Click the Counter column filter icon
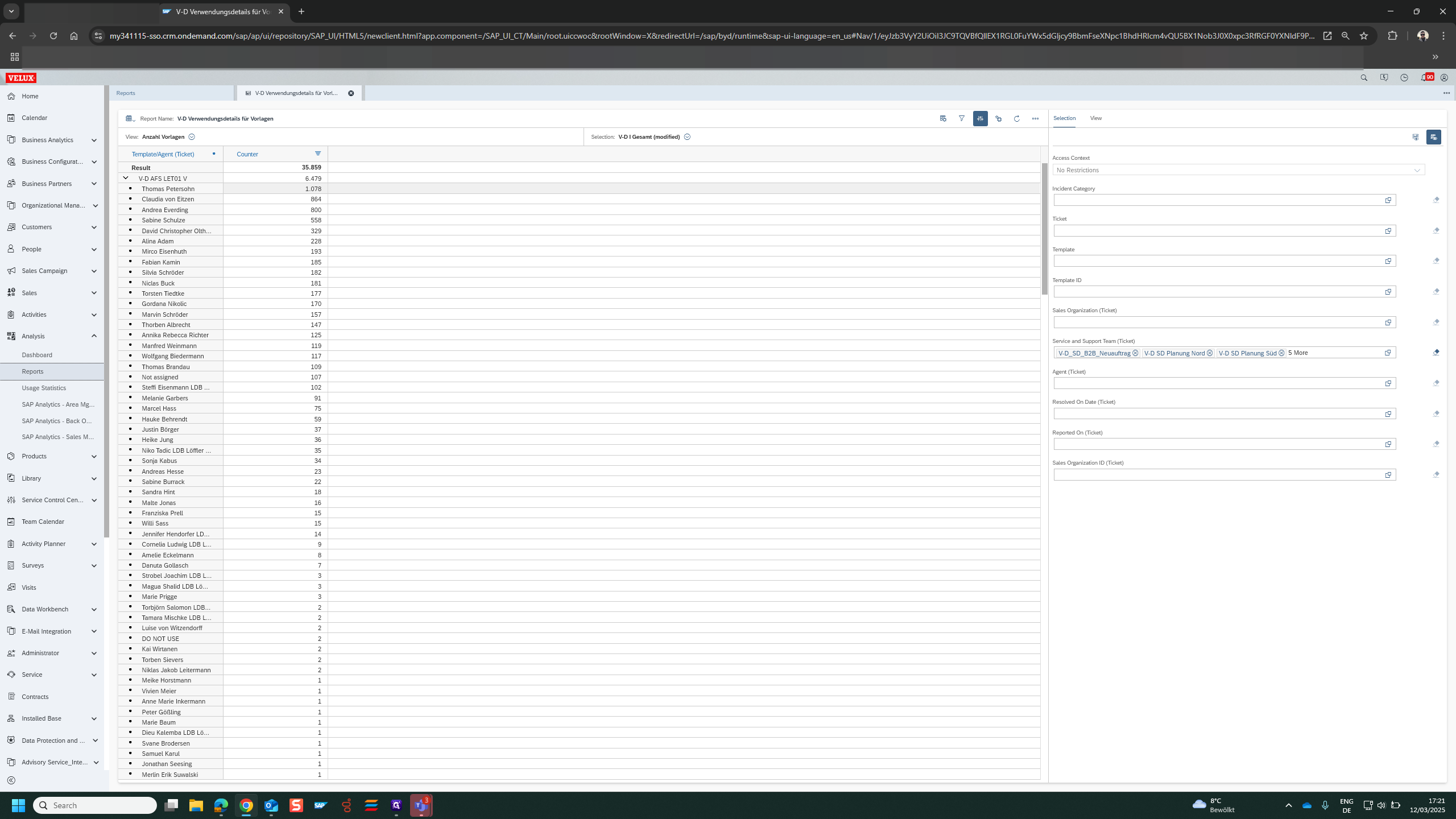The width and height of the screenshot is (1456, 819). click(x=317, y=154)
